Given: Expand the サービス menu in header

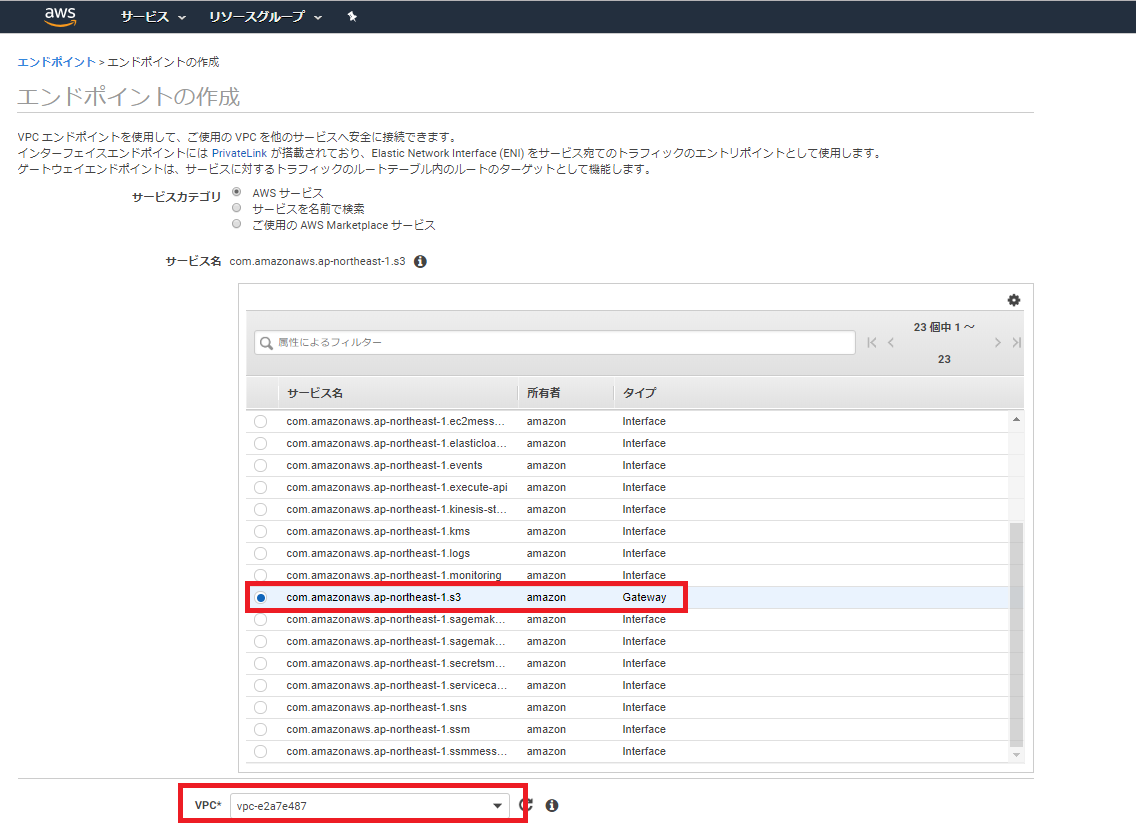Looking at the screenshot, I should (x=153, y=17).
